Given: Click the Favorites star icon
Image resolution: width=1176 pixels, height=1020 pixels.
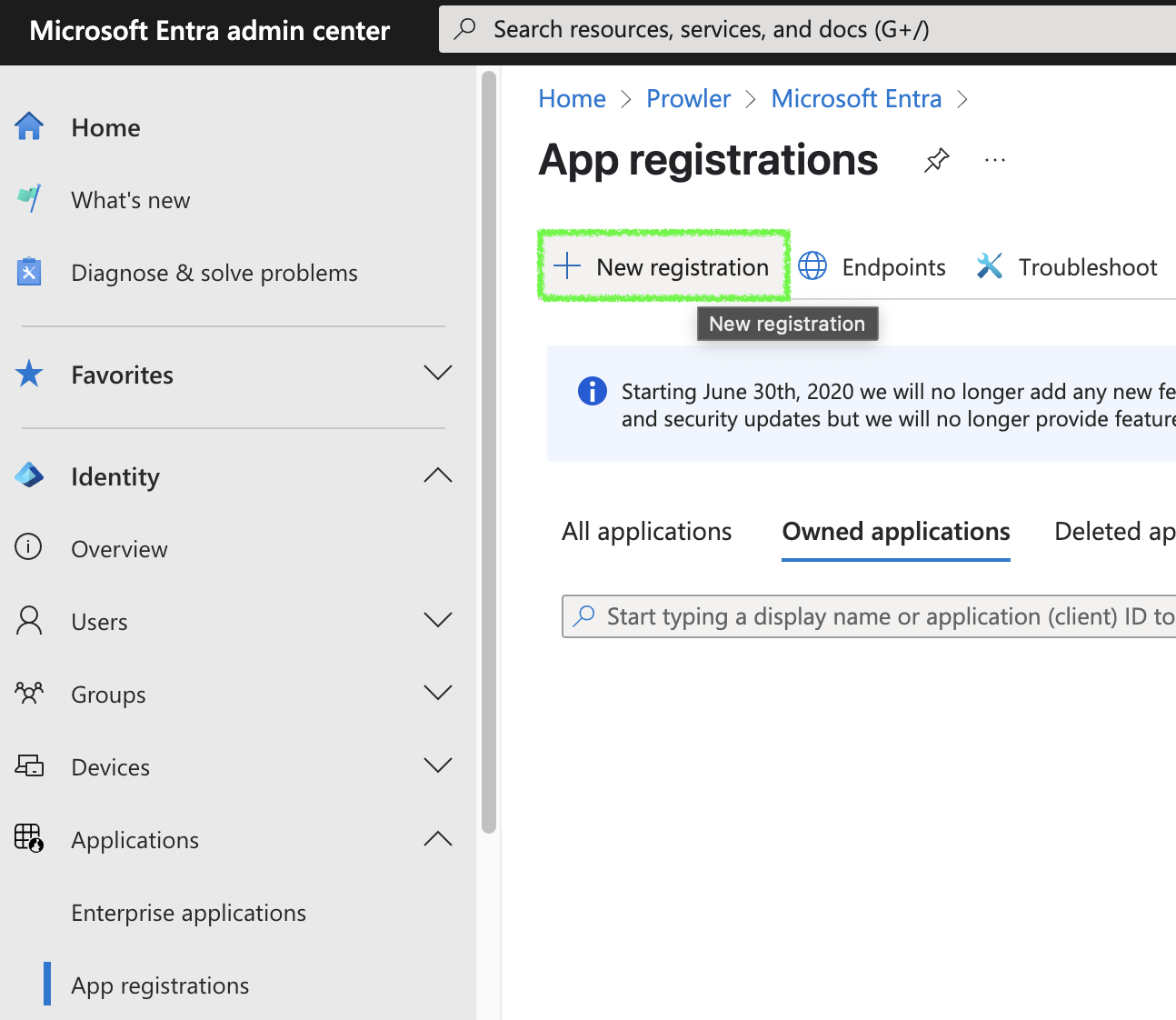Looking at the screenshot, I should pos(29,373).
